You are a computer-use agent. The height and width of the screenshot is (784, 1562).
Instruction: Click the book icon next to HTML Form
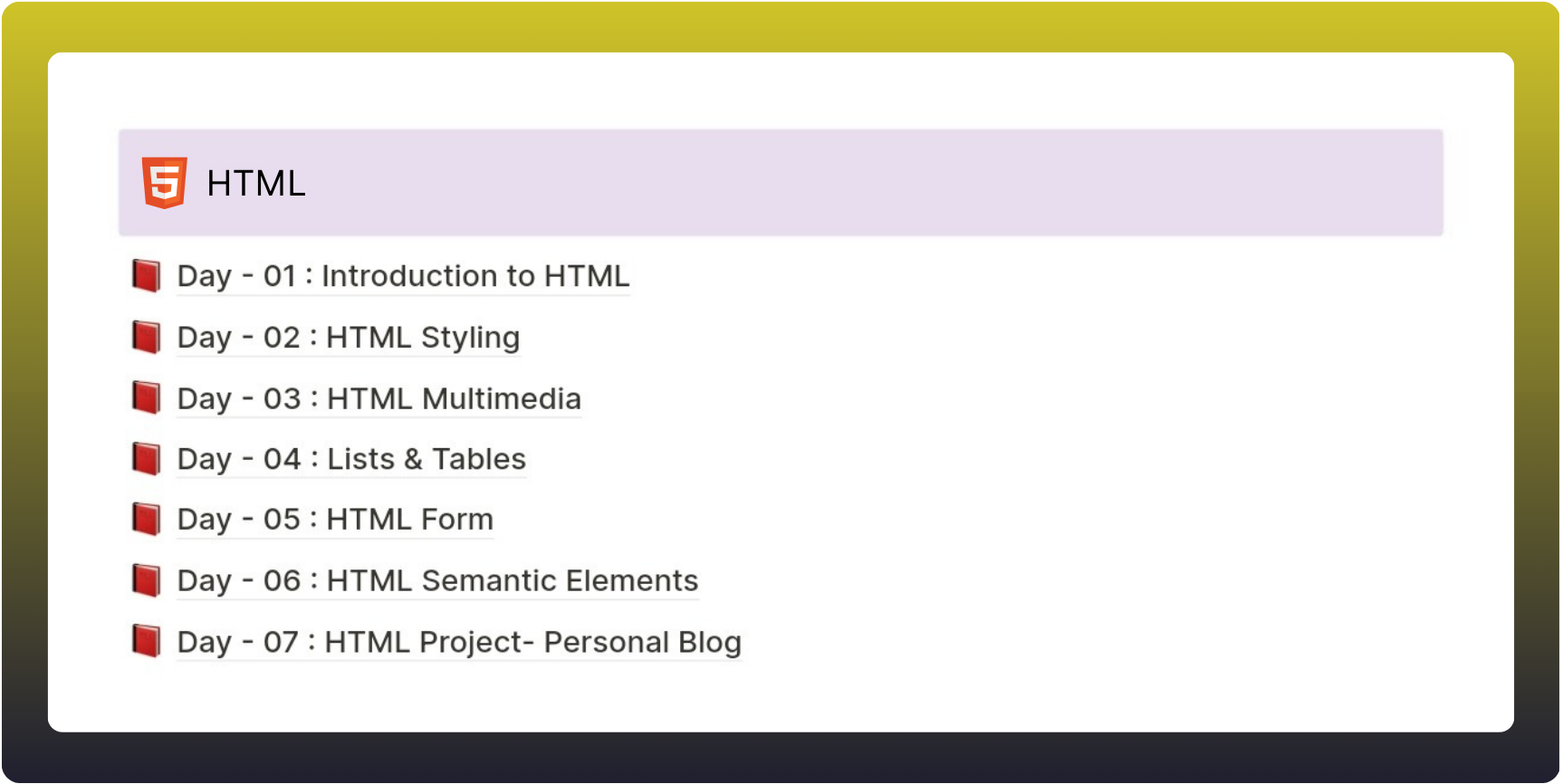tap(147, 520)
